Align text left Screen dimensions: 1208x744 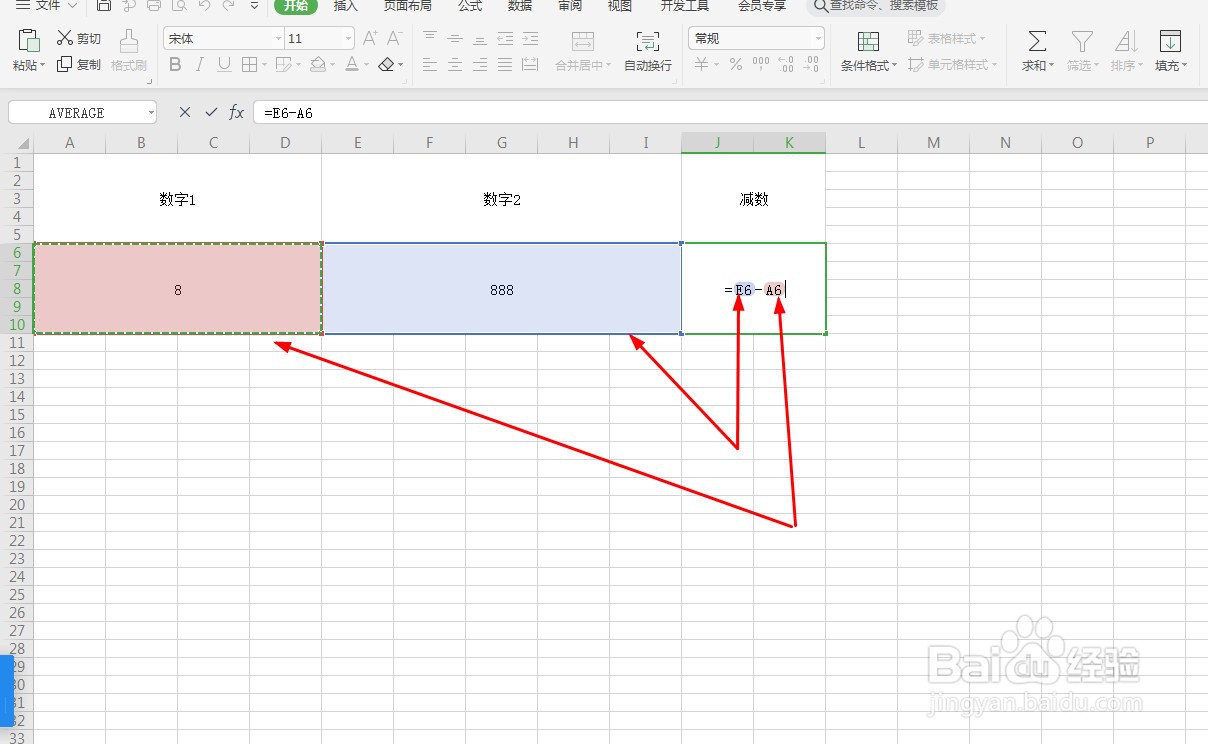[x=430, y=64]
